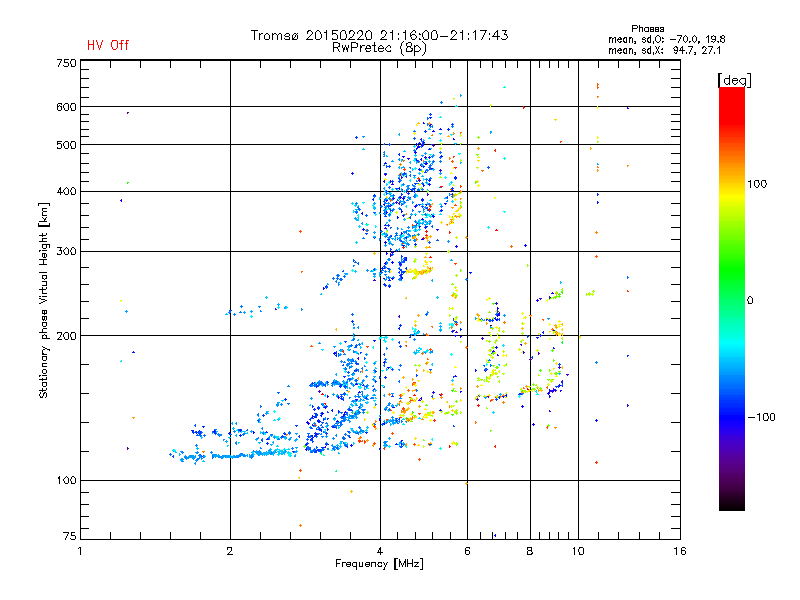Click the '16' frequency tick label
800x600 pixels.
click(680, 551)
